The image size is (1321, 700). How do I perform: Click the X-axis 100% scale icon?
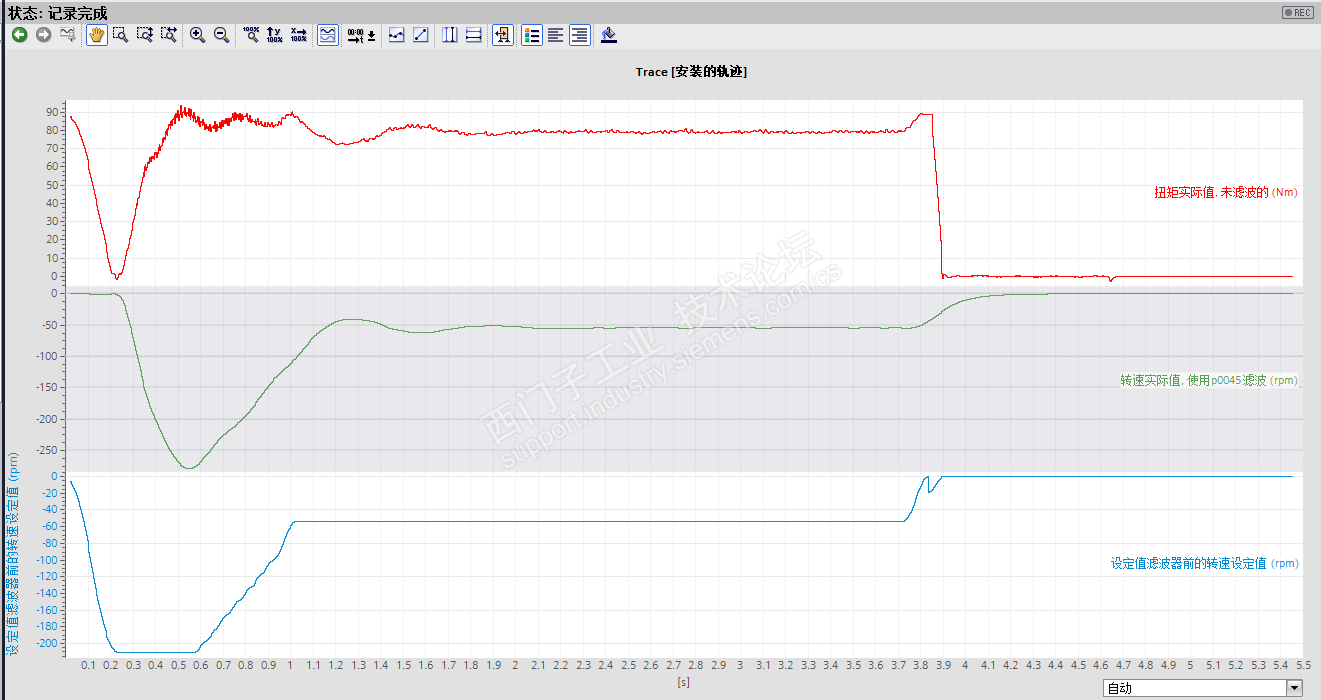299,35
